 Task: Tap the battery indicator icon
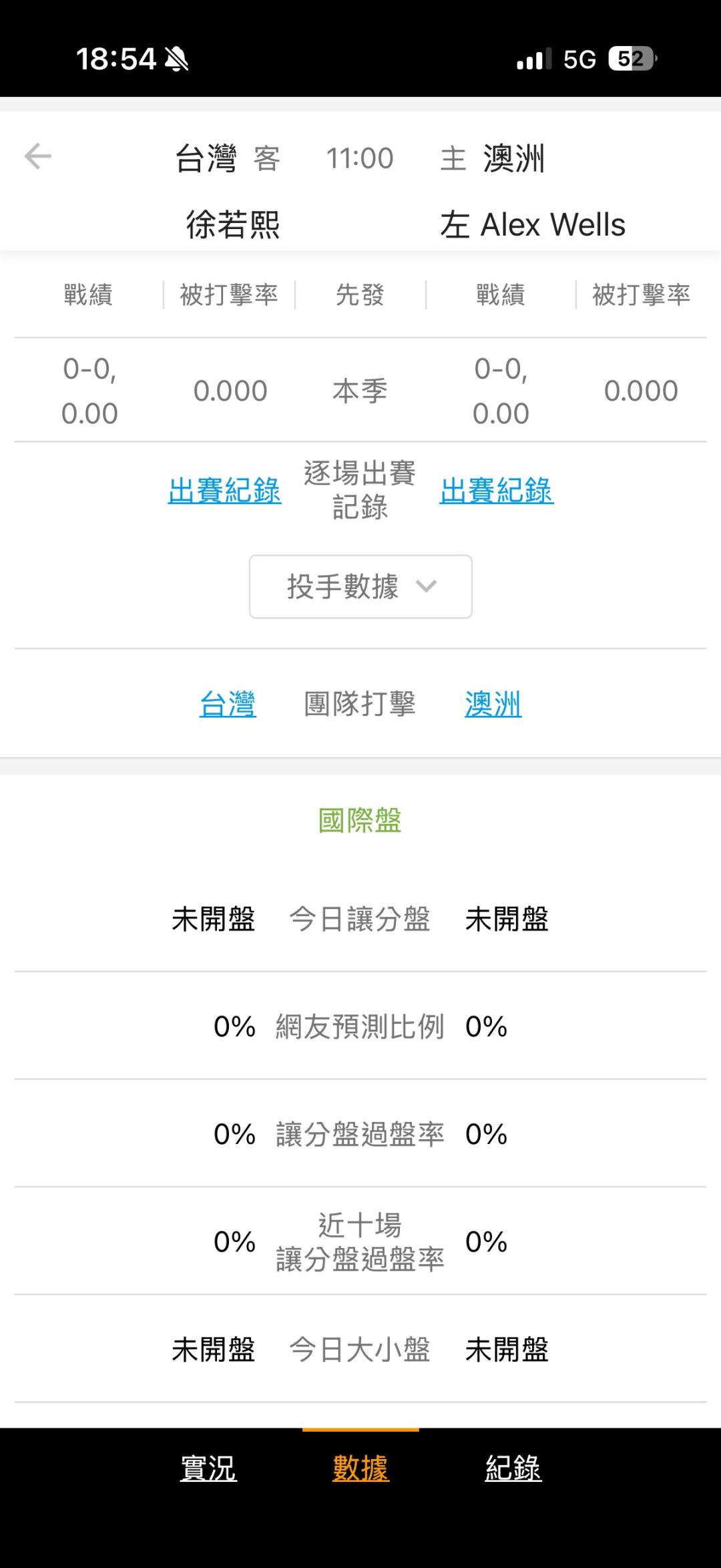[x=632, y=59]
